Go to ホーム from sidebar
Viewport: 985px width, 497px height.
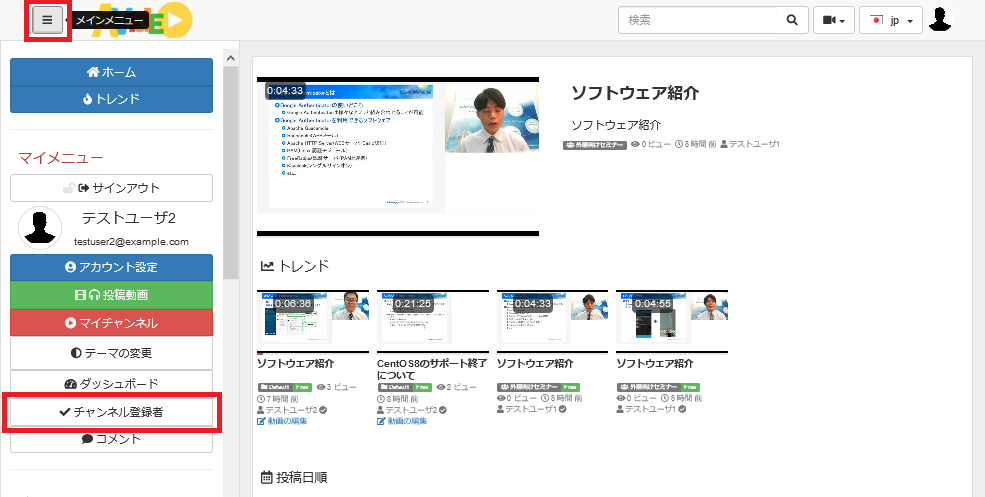111,72
